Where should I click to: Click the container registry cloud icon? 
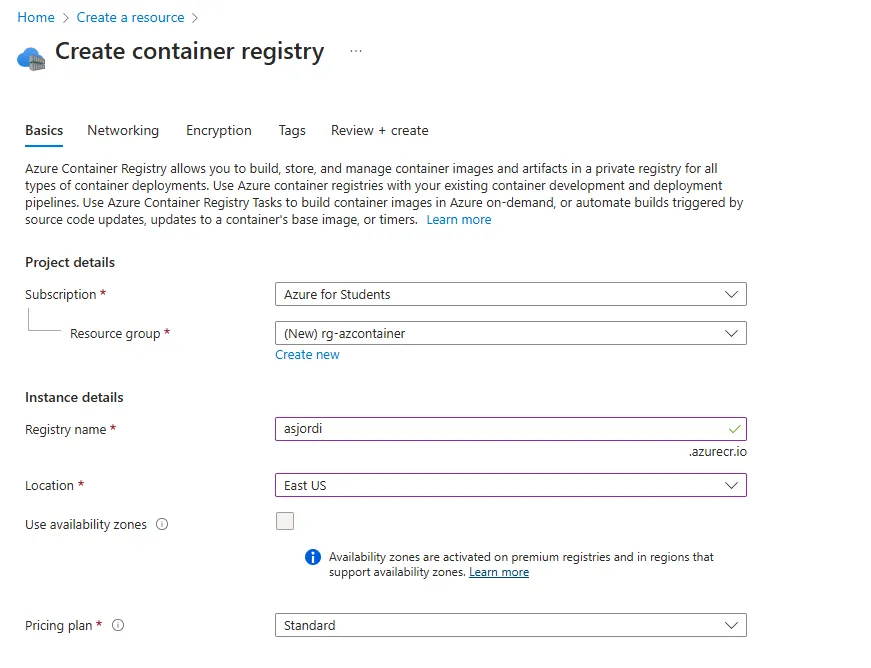point(31,58)
